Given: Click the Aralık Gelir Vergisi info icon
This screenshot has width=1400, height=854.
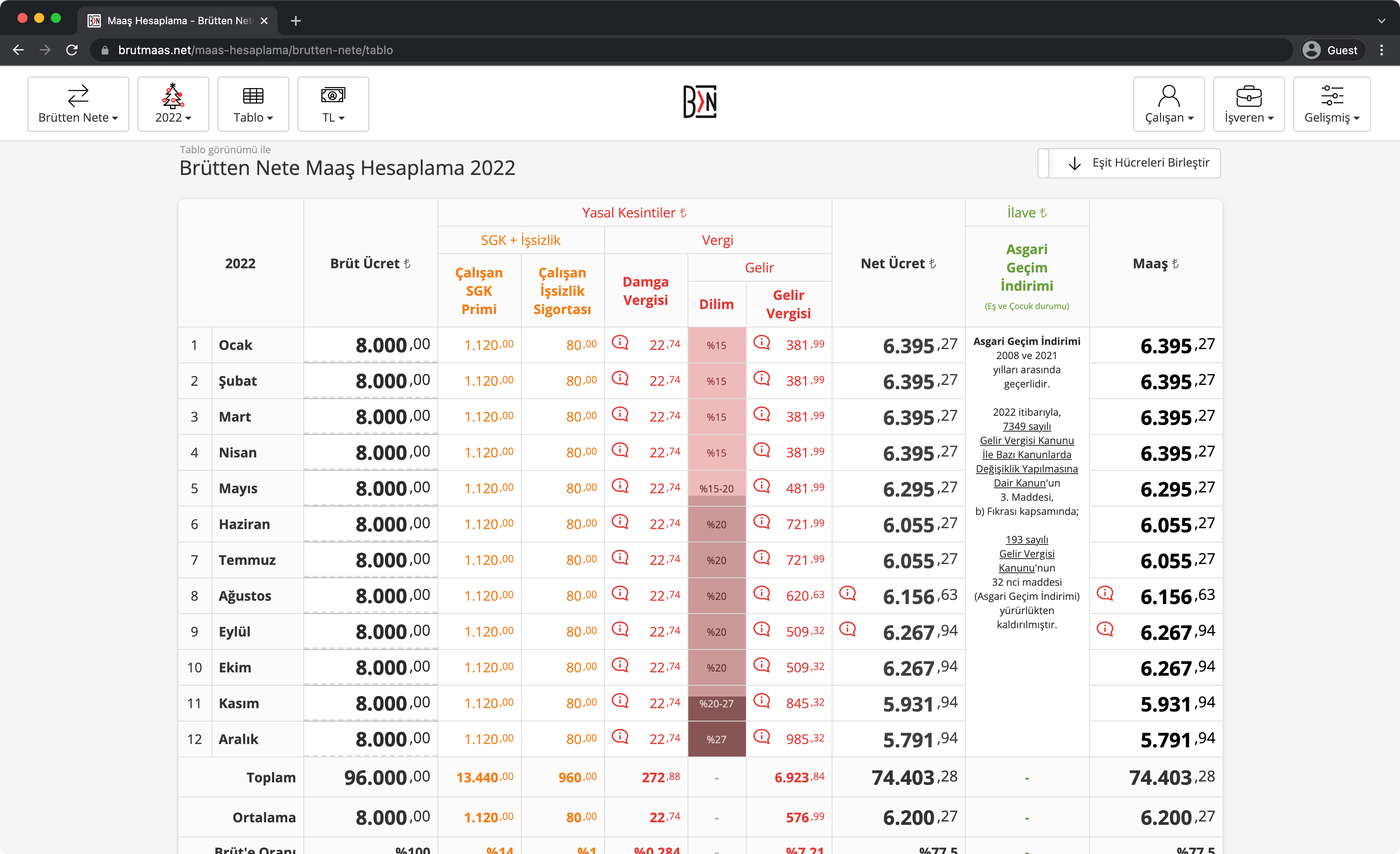Looking at the screenshot, I should [761, 737].
